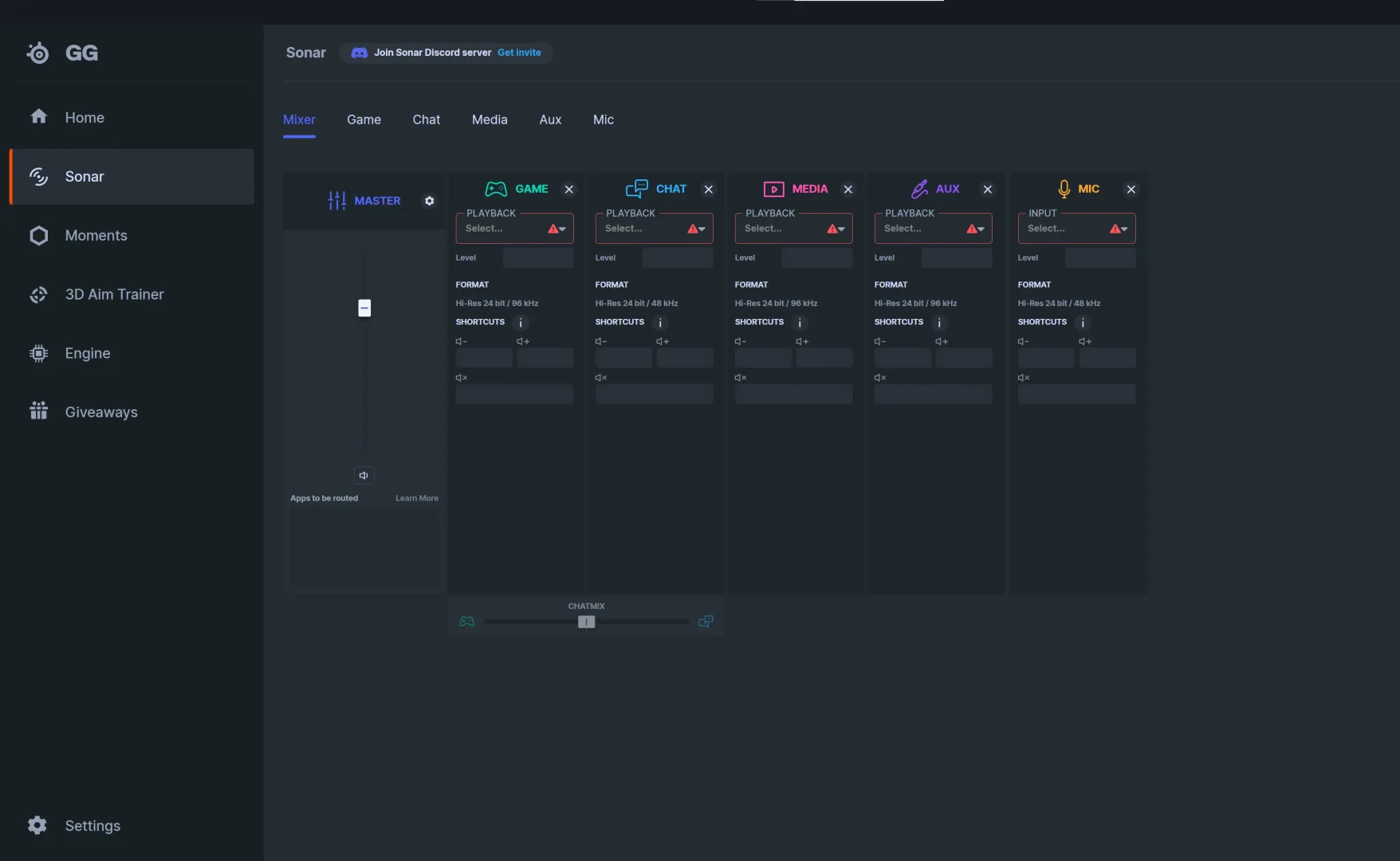The image size is (1400, 861).
Task: Open Settings gear at sidebar bottom
Action: coord(37,825)
